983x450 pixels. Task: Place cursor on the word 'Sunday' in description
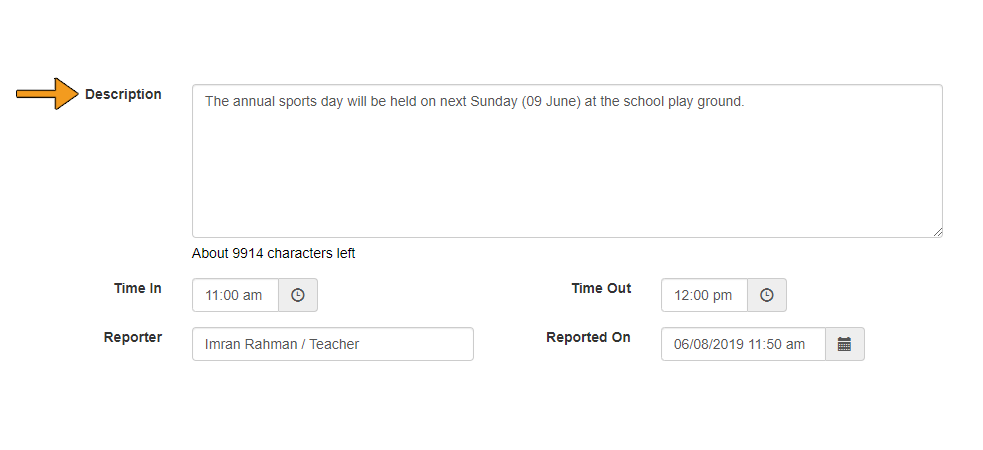[x=493, y=102]
